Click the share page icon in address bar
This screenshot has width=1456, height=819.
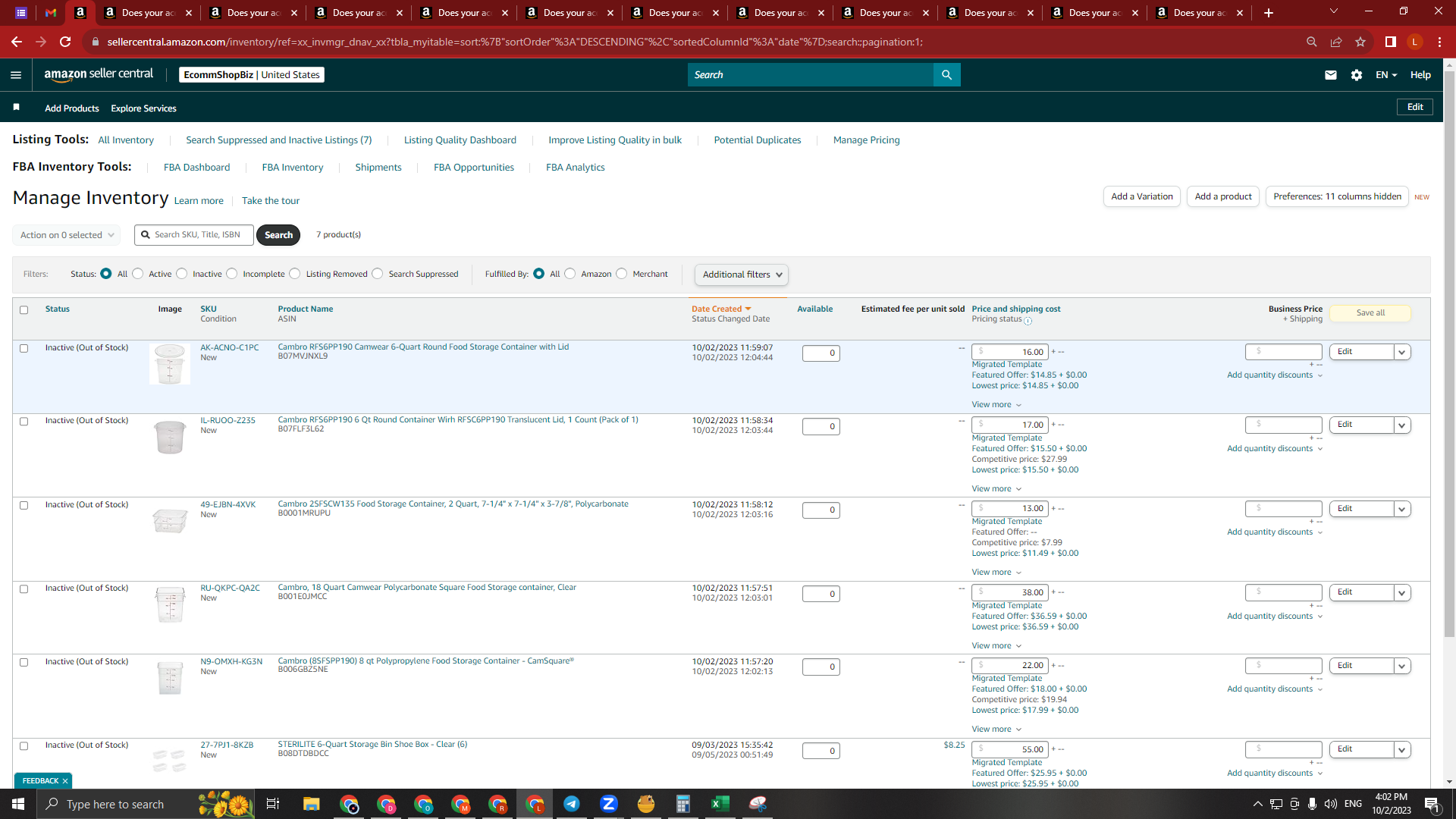(x=1336, y=42)
